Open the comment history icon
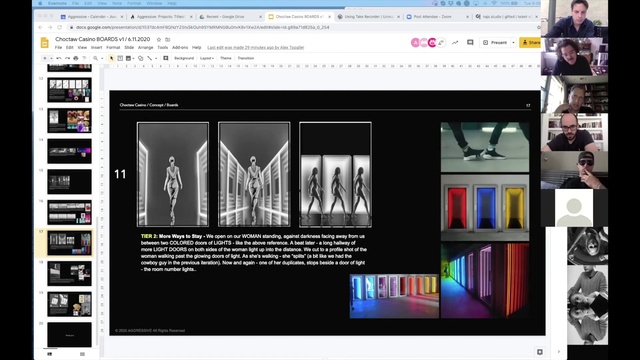The width and height of the screenshot is (640, 360). click(x=470, y=42)
